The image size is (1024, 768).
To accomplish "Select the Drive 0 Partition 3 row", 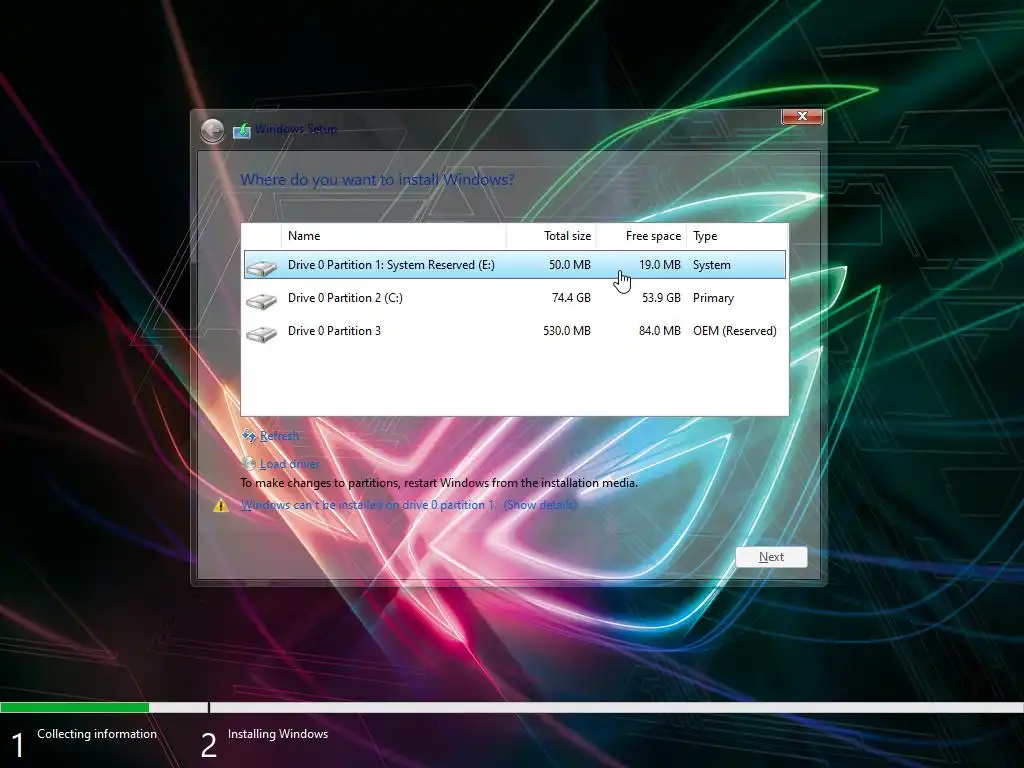I will 515,330.
